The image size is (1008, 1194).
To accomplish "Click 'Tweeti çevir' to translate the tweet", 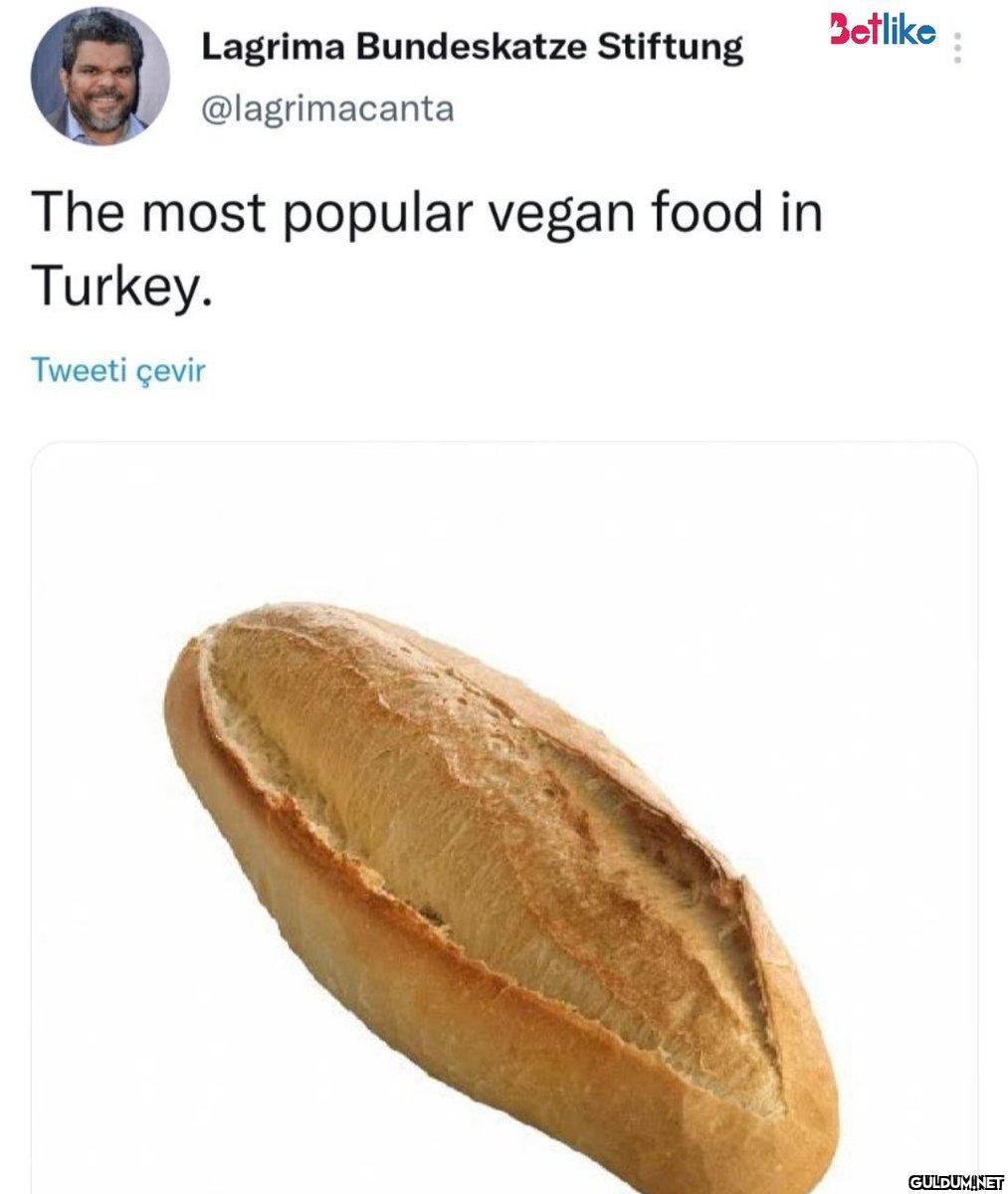I will [x=118, y=370].
